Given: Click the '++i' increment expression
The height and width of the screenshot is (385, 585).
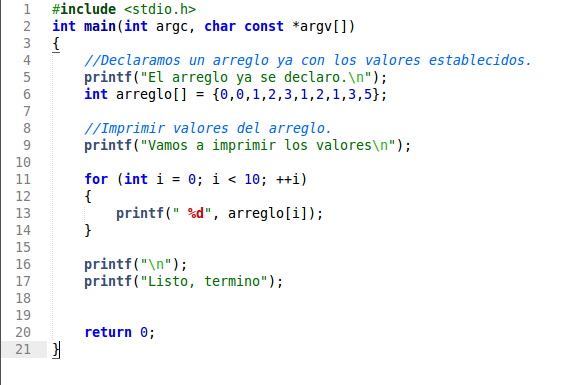Looking at the screenshot, I should 288,179.
